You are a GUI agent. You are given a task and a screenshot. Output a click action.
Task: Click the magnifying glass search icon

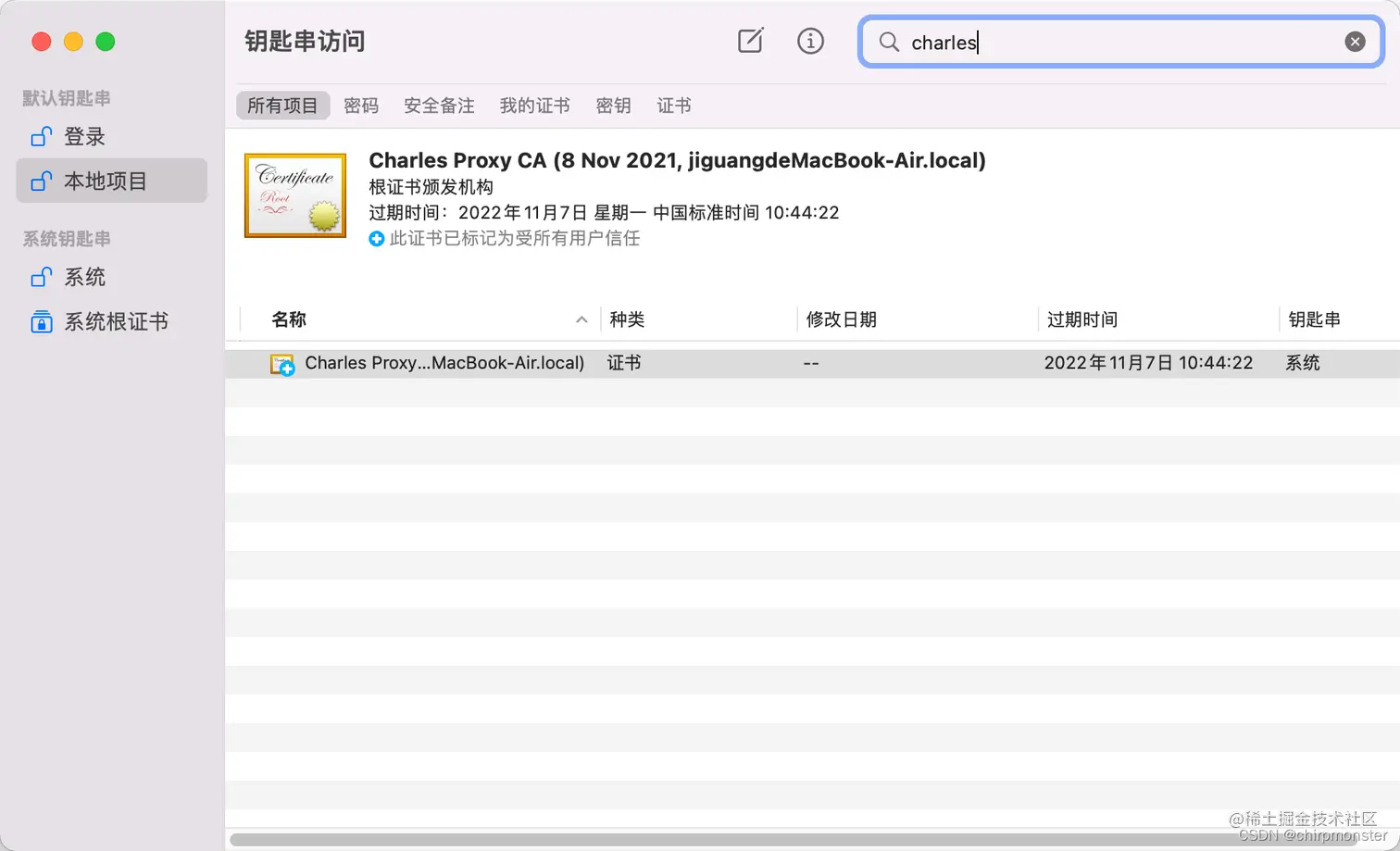[889, 42]
